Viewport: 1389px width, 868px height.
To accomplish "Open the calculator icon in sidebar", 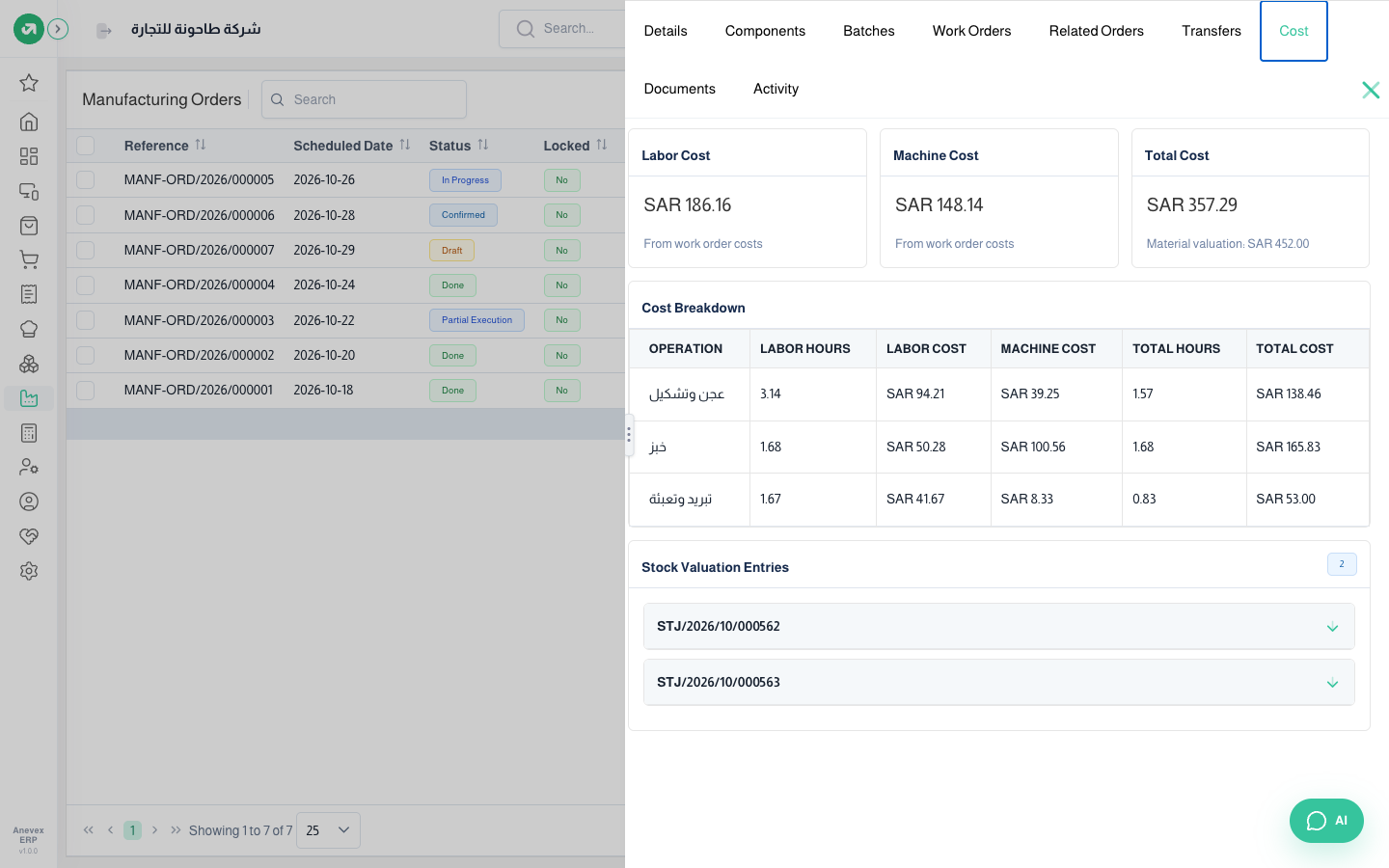I will pos(29,433).
